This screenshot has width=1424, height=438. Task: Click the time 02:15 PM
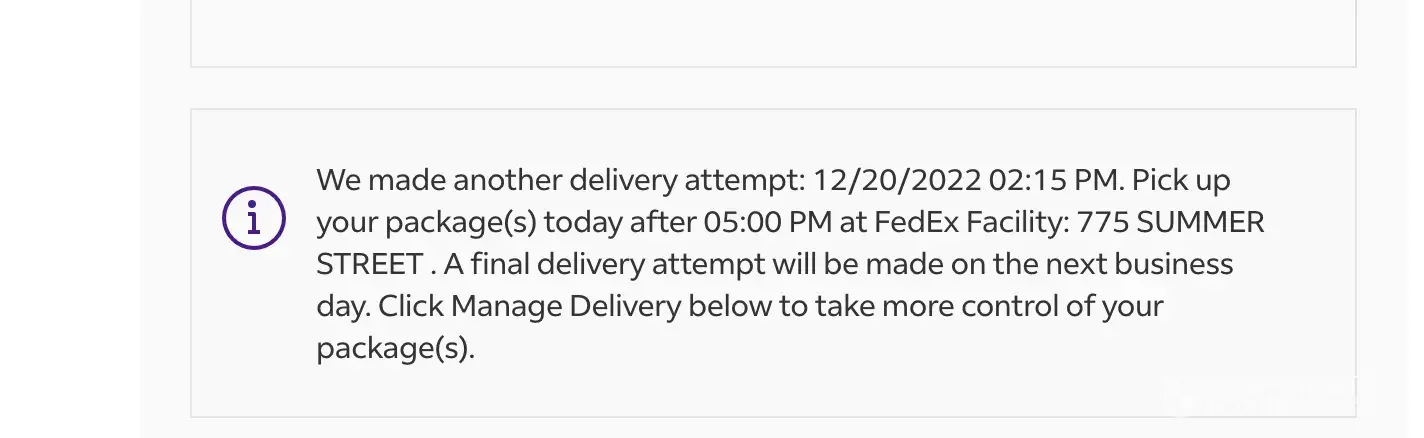[x=1056, y=181]
